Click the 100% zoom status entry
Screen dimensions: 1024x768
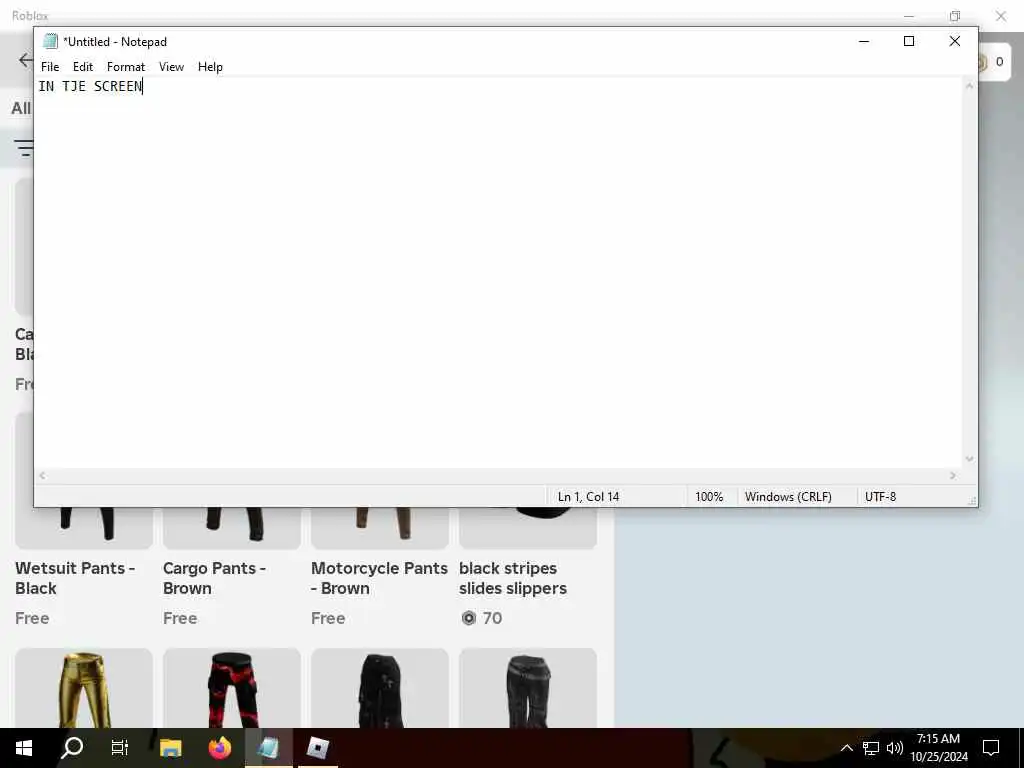click(x=709, y=497)
